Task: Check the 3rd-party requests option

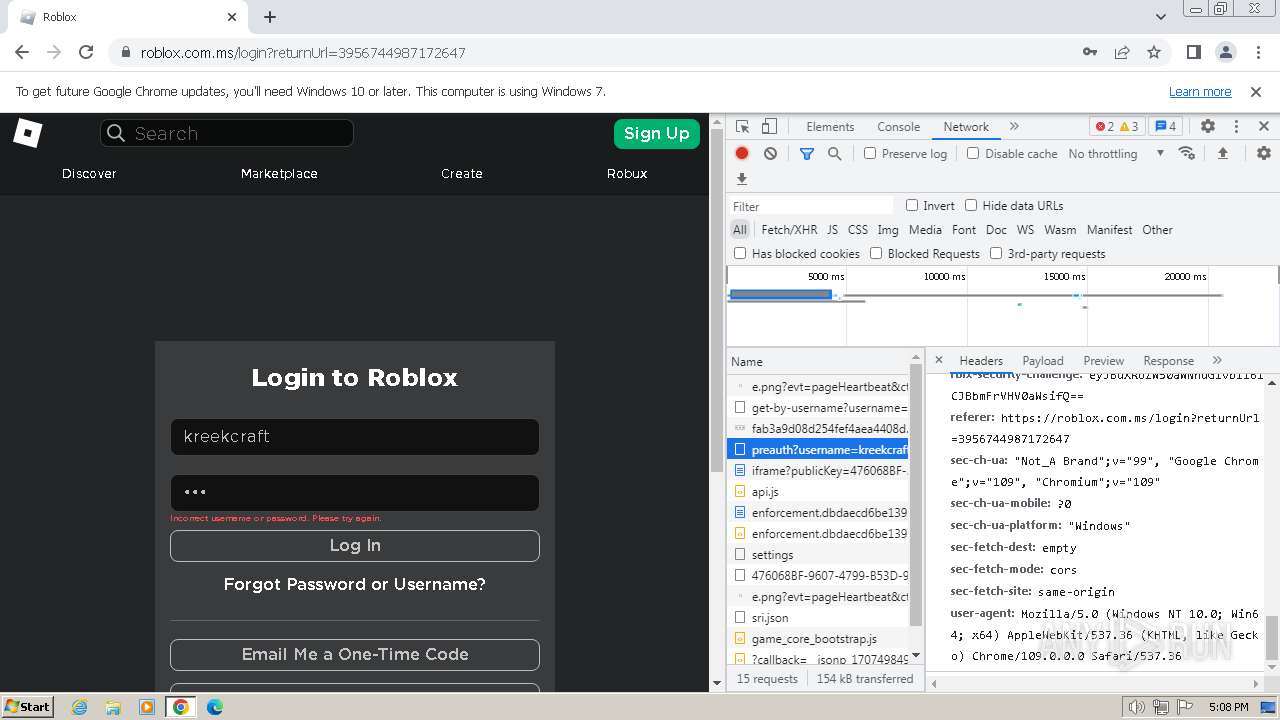Action: click(x=996, y=253)
